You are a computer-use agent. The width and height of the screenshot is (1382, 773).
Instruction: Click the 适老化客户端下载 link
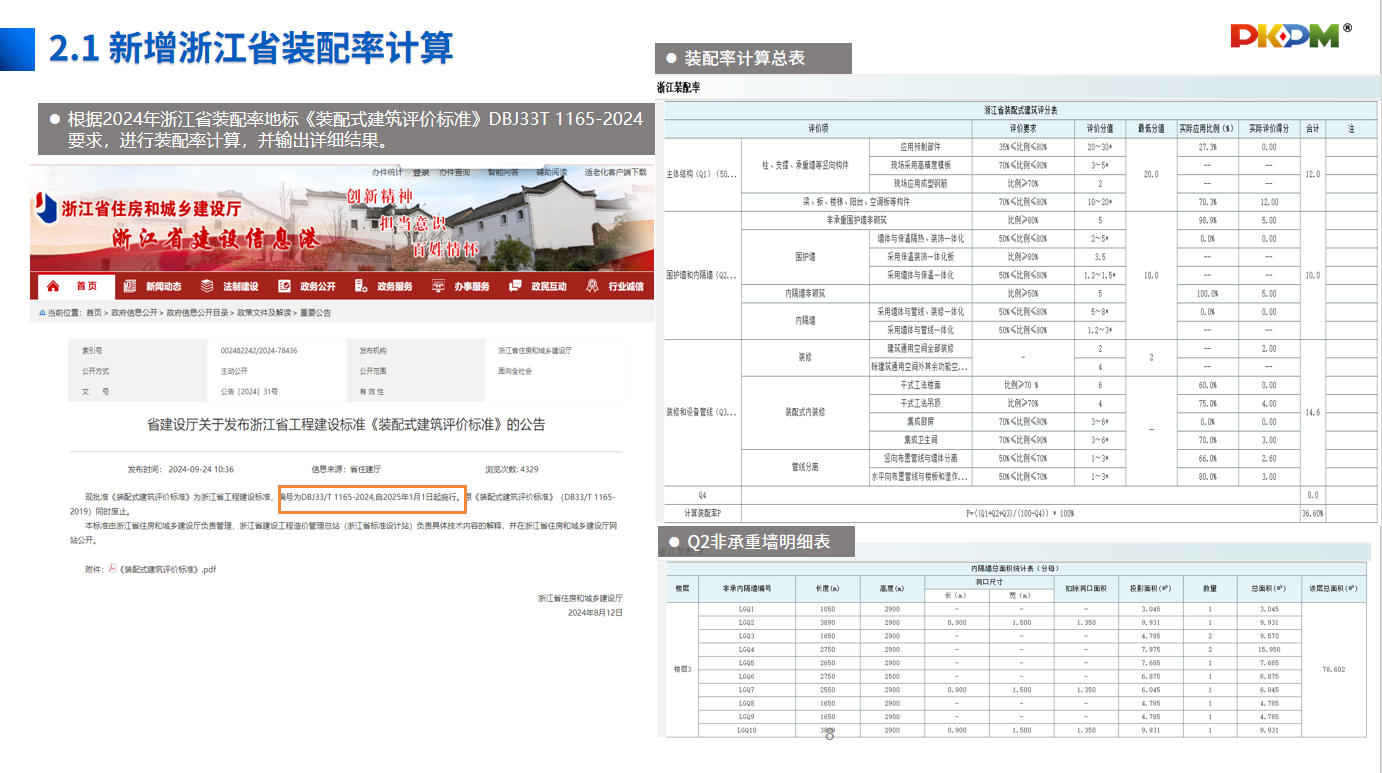pos(615,172)
